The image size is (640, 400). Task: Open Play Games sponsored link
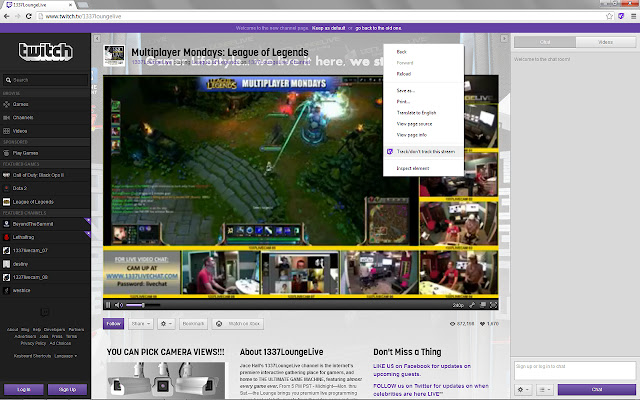pos(45,153)
